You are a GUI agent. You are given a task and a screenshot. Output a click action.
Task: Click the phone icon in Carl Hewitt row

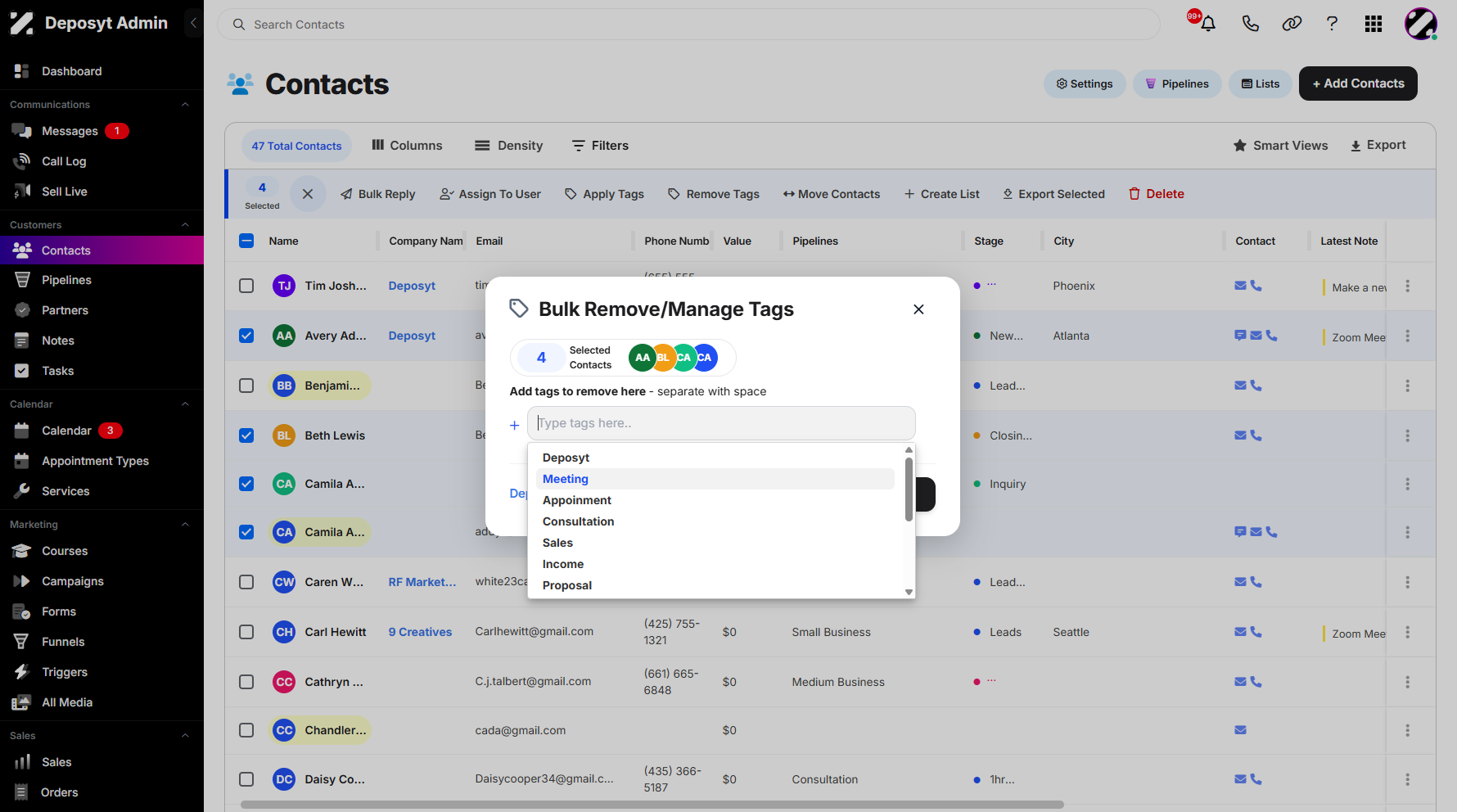point(1256,632)
